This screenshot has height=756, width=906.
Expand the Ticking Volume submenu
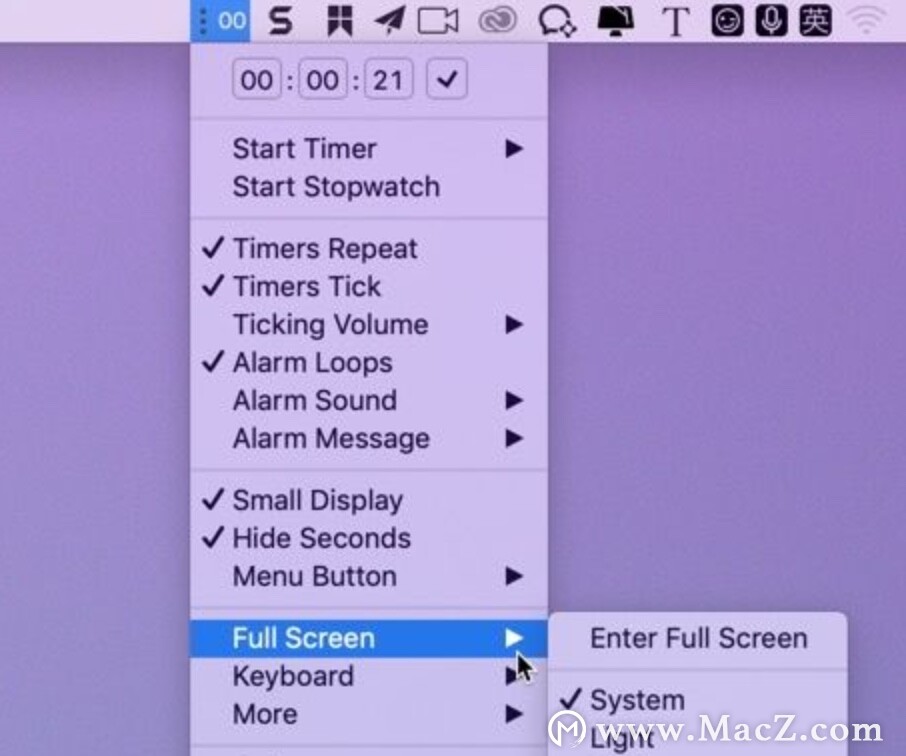[x=369, y=325]
